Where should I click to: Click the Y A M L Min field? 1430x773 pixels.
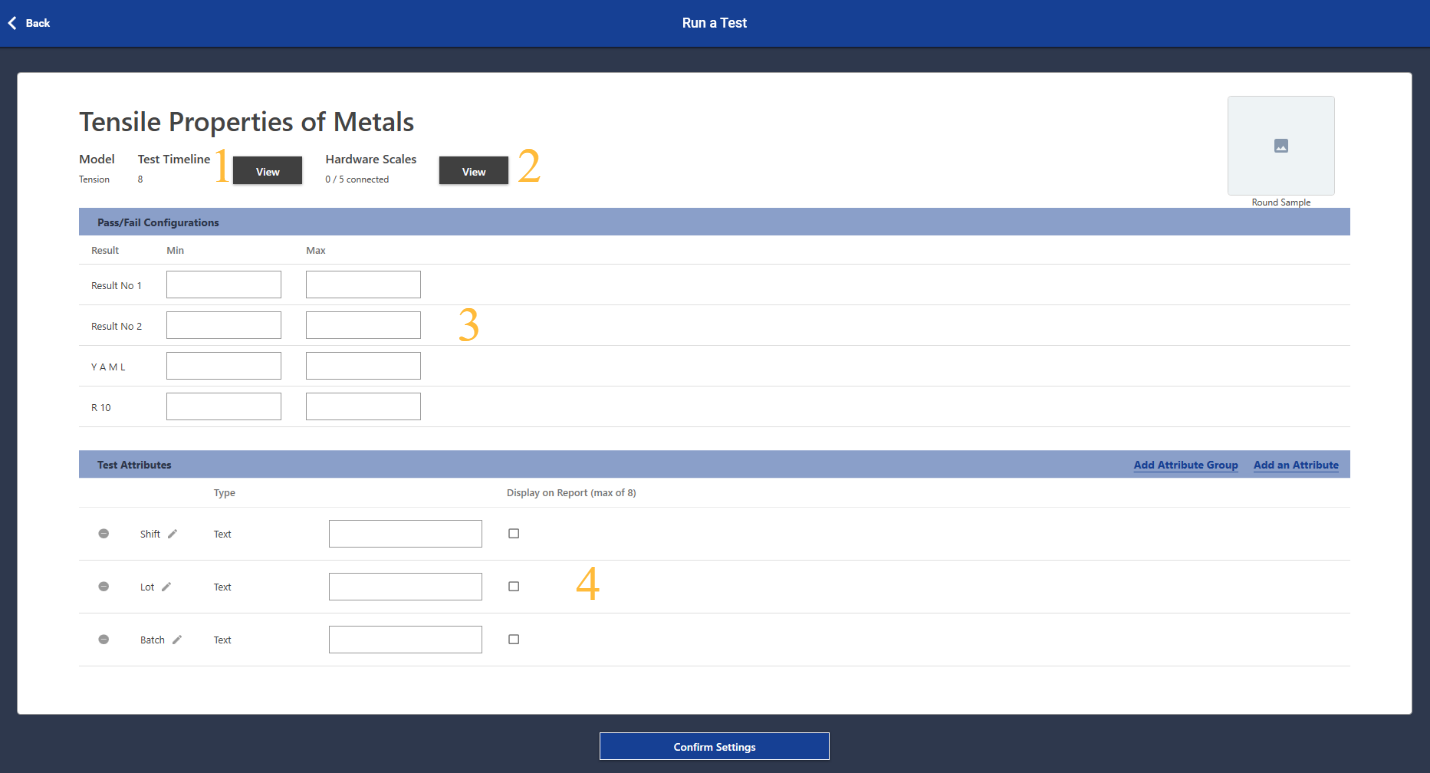coord(224,366)
